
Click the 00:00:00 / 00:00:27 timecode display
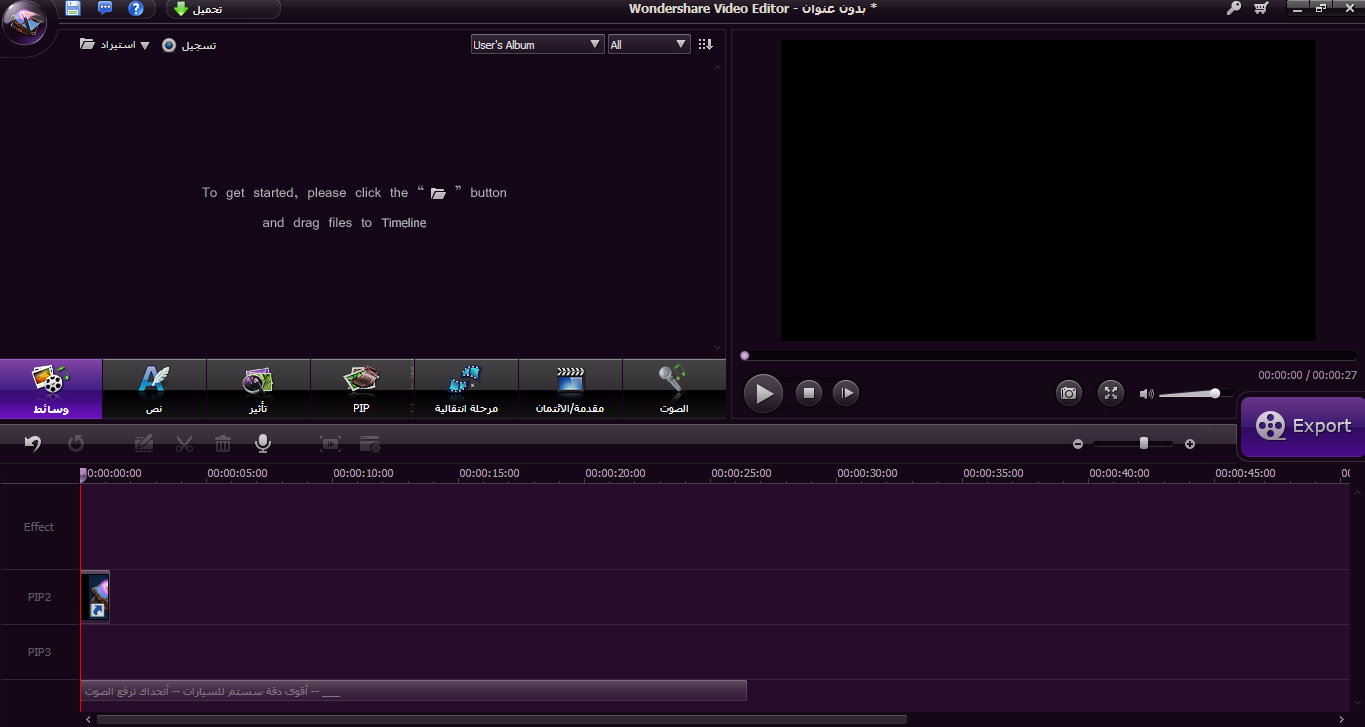(1307, 375)
